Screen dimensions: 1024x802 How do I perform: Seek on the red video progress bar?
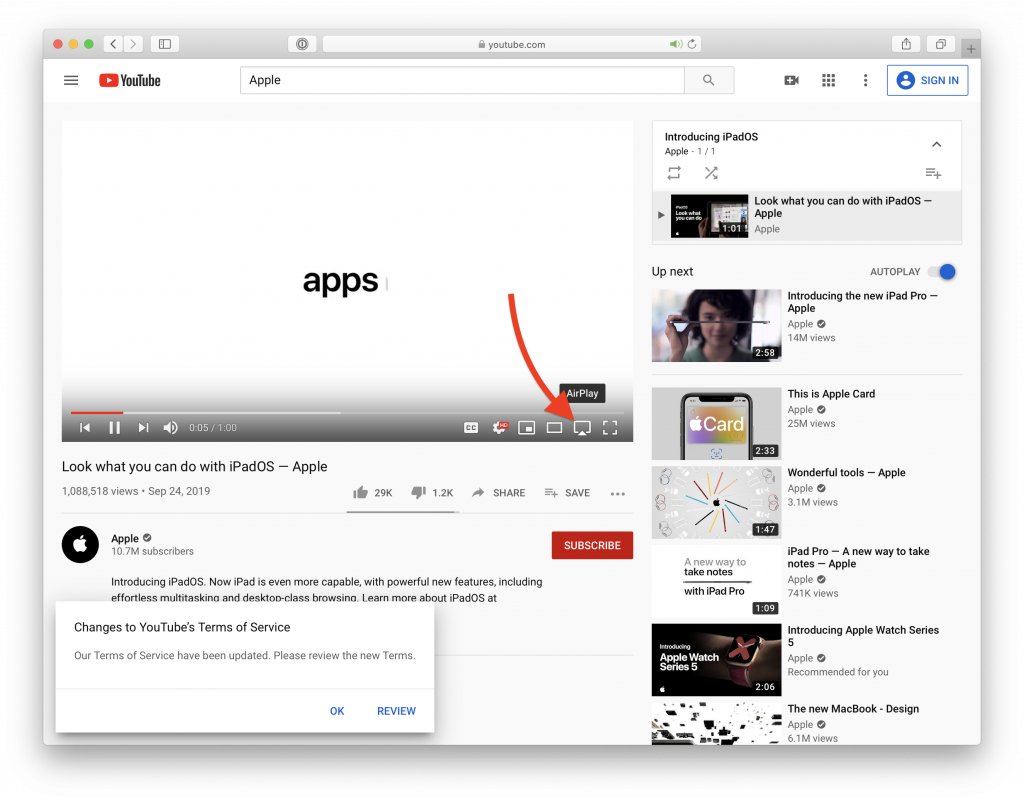tap(97, 412)
